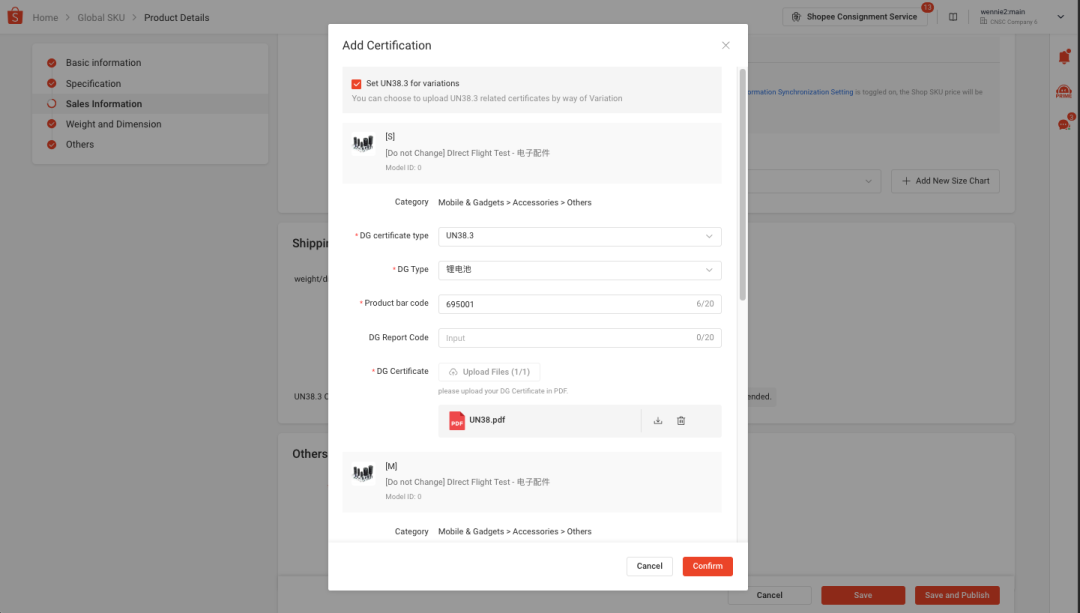Open the DG Type dropdown
Screen dimensions: 1080x613
pos(579,270)
